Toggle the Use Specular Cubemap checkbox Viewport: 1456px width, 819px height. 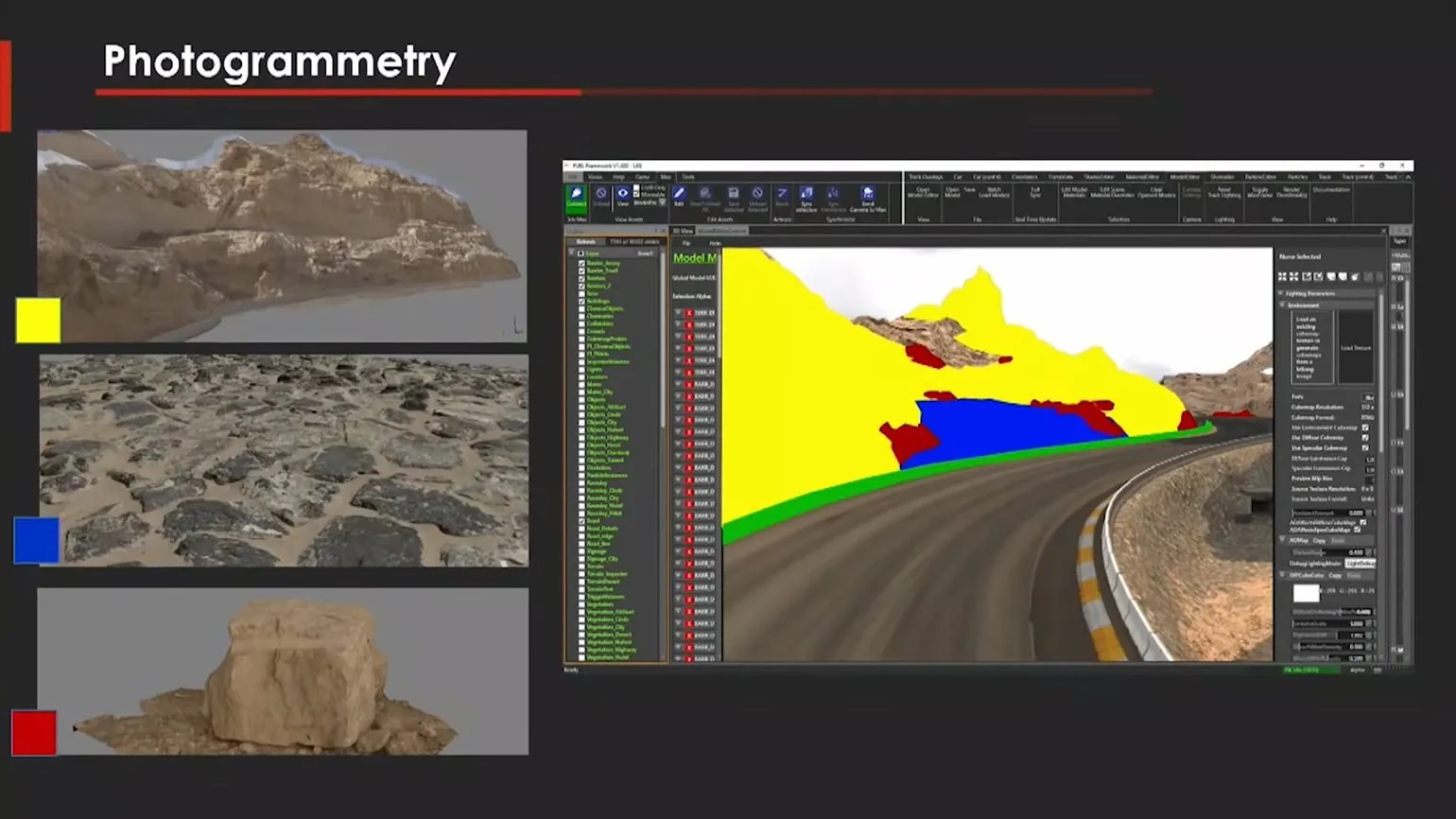(x=1365, y=448)
